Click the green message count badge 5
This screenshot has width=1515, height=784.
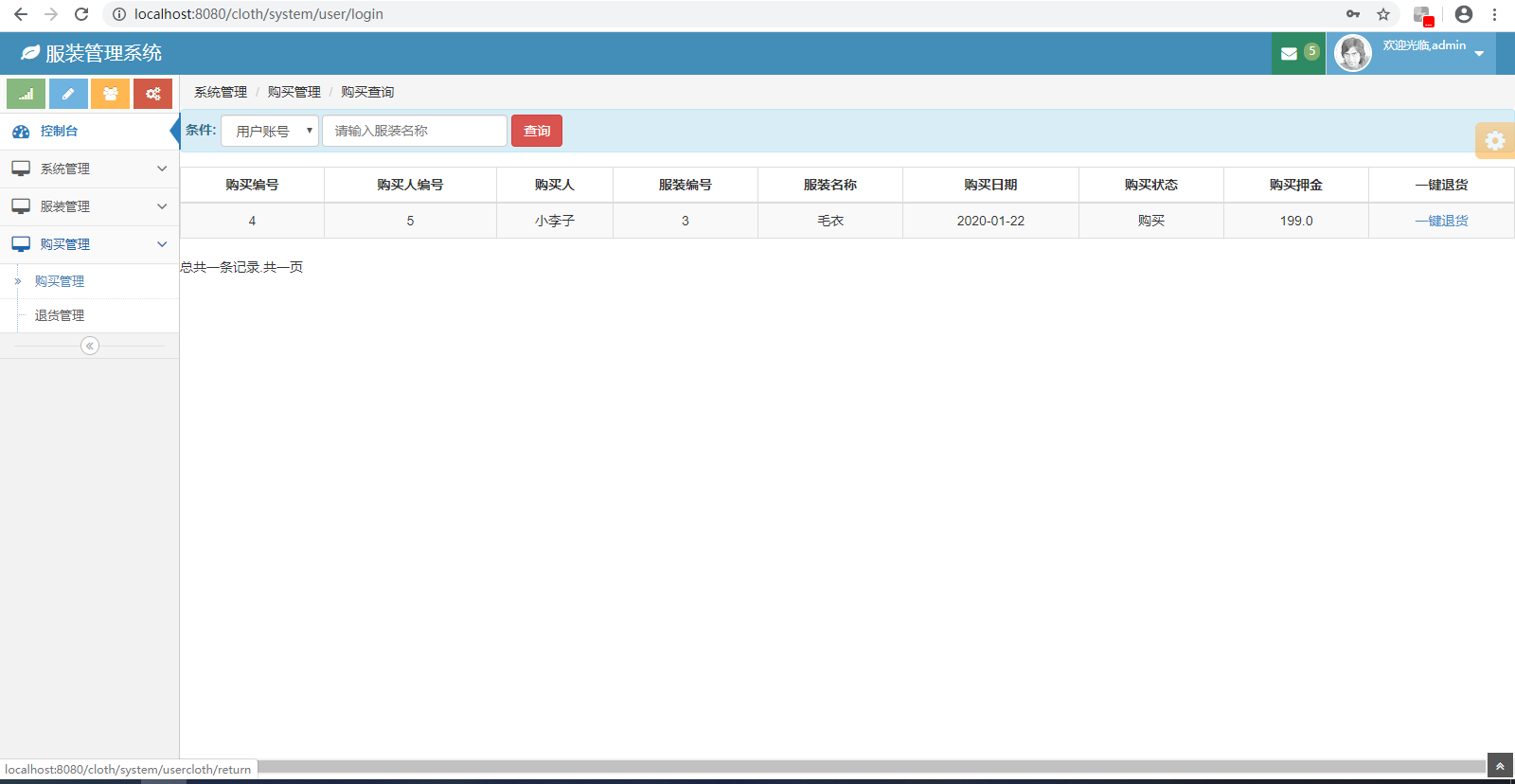(1311, 51)
